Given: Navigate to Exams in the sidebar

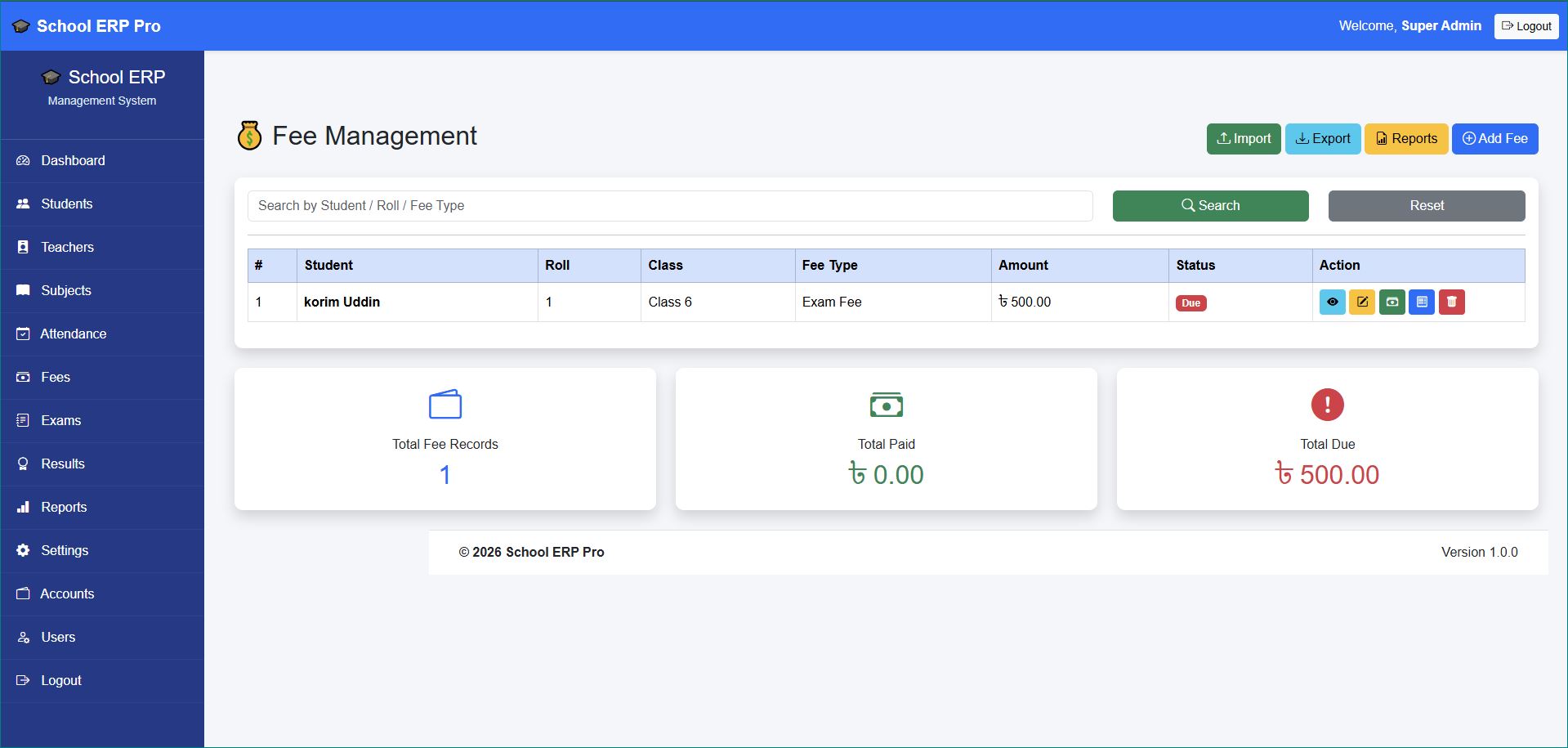Looking at the screenshot, I should 102,421.
